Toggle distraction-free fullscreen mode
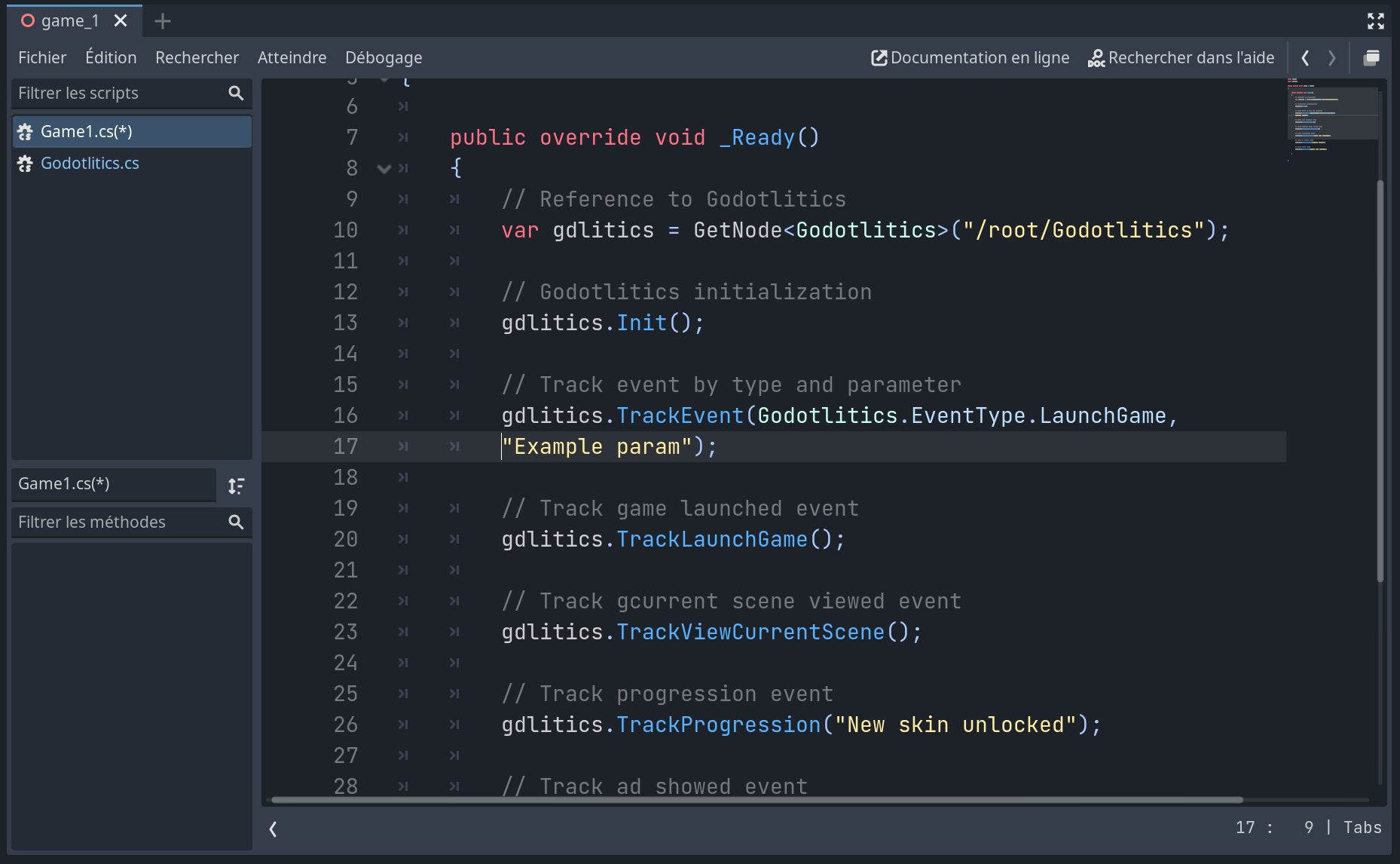This screenshot has width=1400, height=864. point(1376,21)
